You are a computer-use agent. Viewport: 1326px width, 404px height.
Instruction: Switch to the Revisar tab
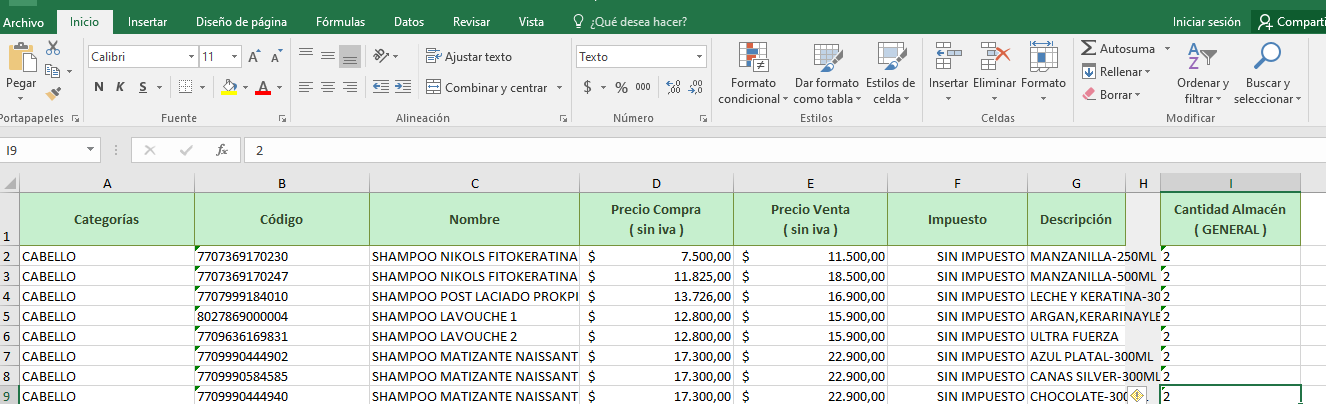[472, 22]
